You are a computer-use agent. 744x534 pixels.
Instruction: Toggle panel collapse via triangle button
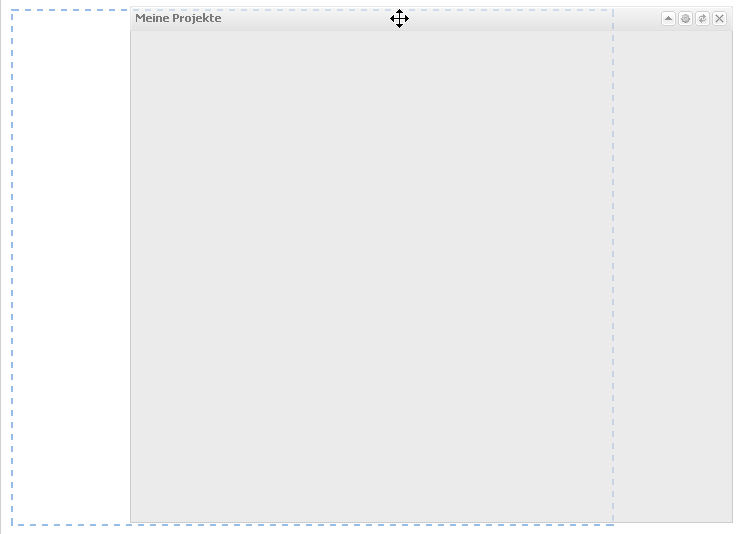click(668, 19)
